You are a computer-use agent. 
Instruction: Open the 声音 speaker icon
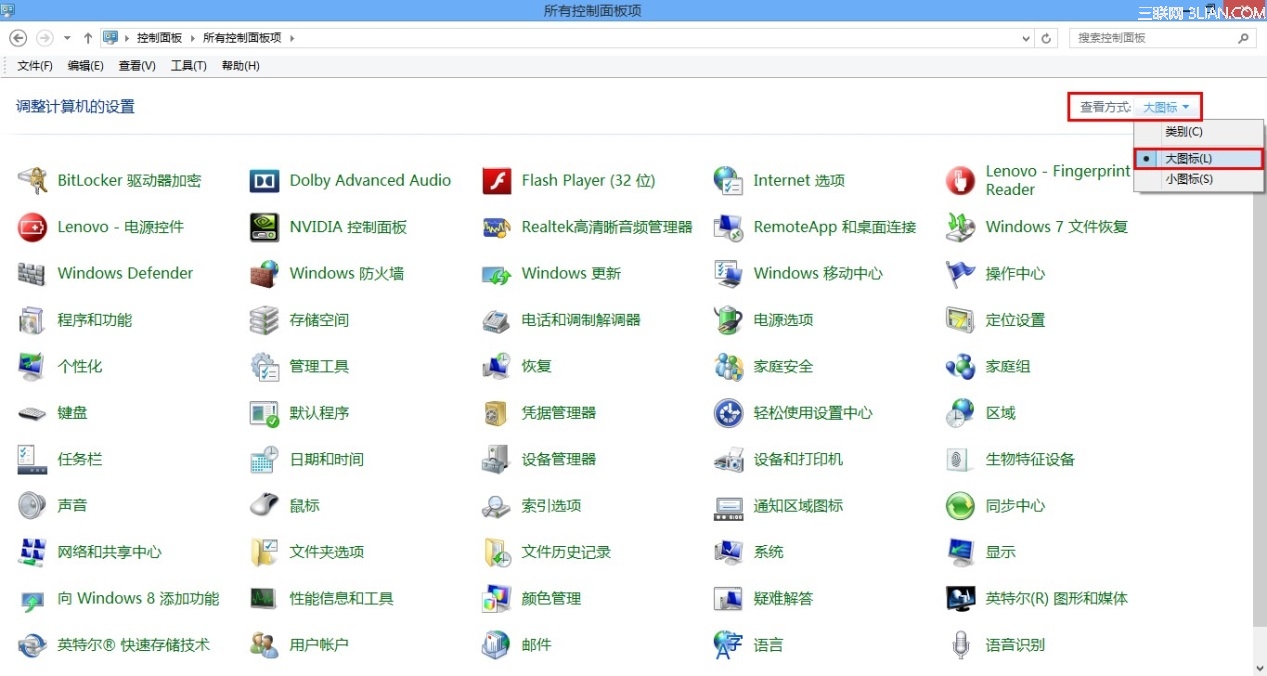pyautogui.click(x=32, y=505)
